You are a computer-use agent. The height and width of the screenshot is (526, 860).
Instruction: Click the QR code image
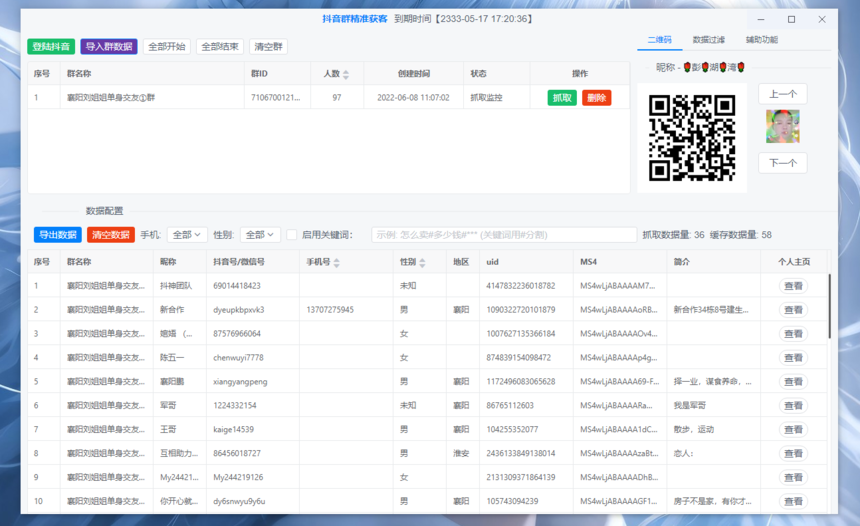coord(692,138)
